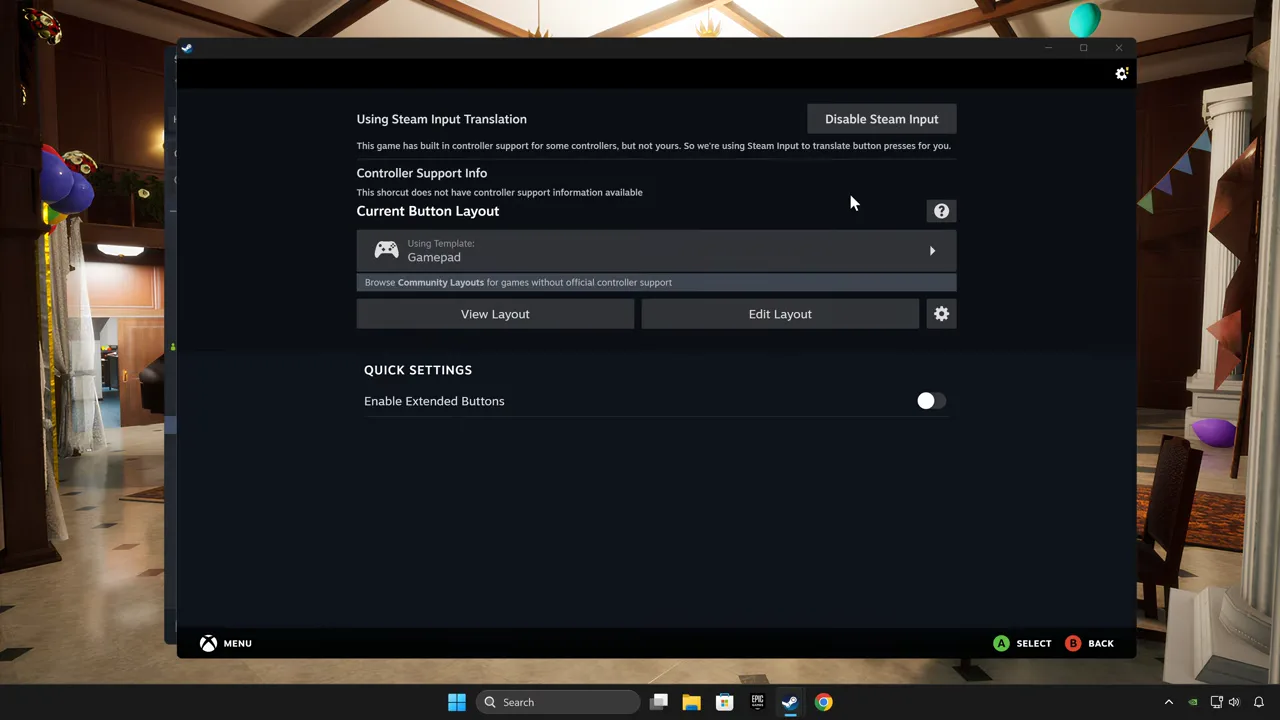Open the help question mark icon
Image resolution: width=1280 pixels, height=720 pixels.
[x=941, y=211]
